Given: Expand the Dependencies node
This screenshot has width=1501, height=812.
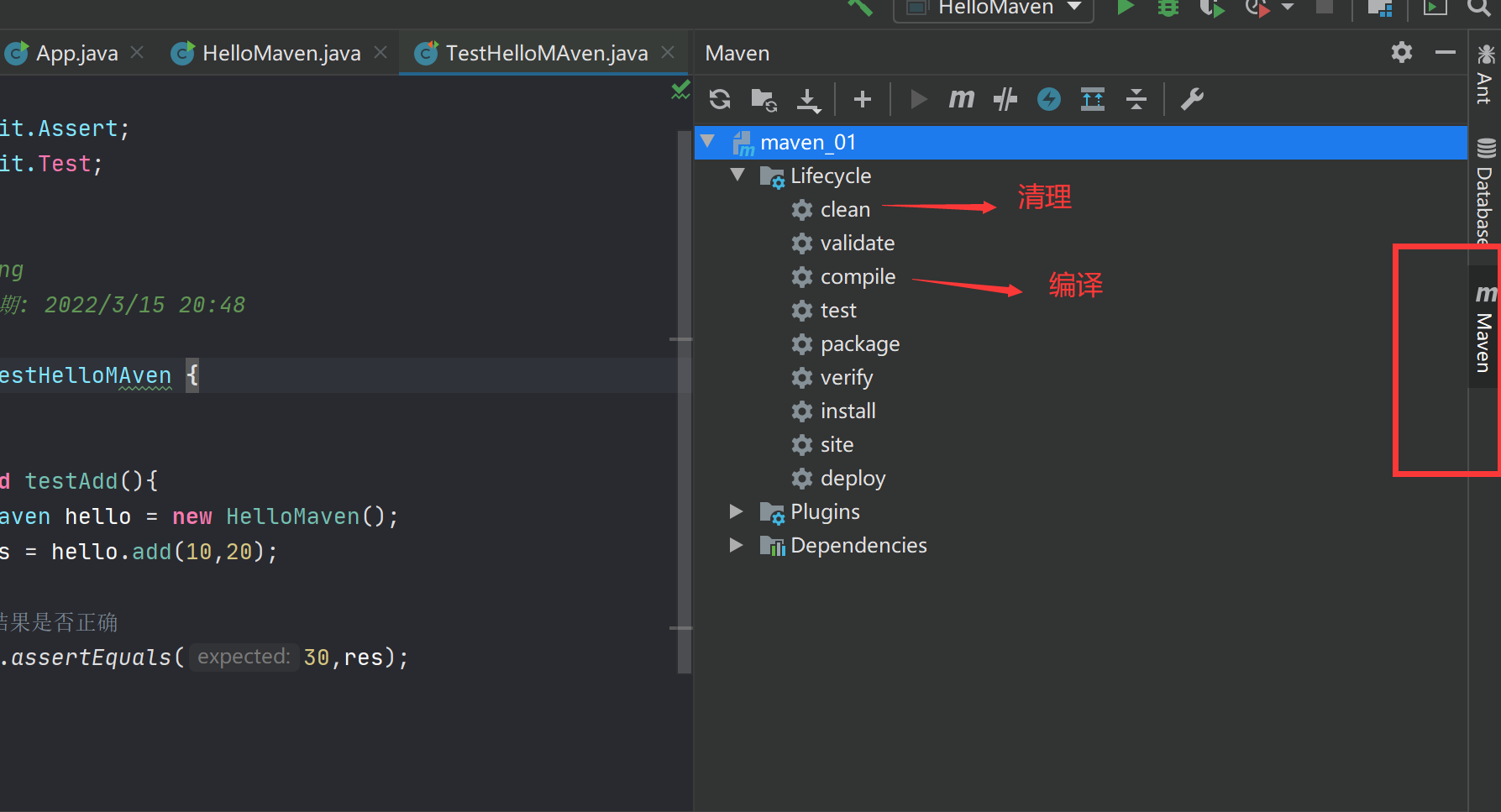Looking at the screenshot, I should pyautogui.click(x=737, y=544).
